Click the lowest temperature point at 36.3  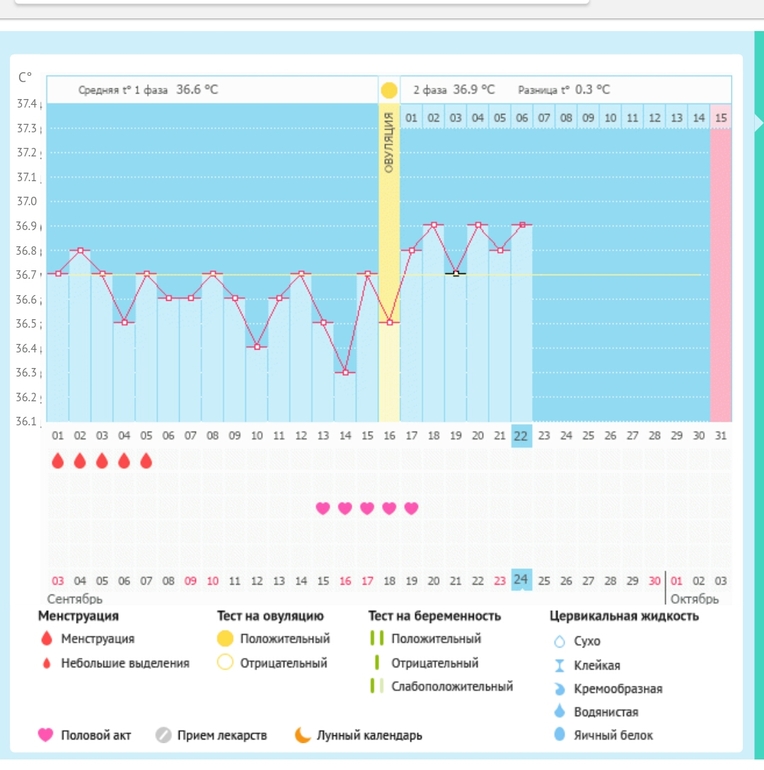(x=345, y=372)
